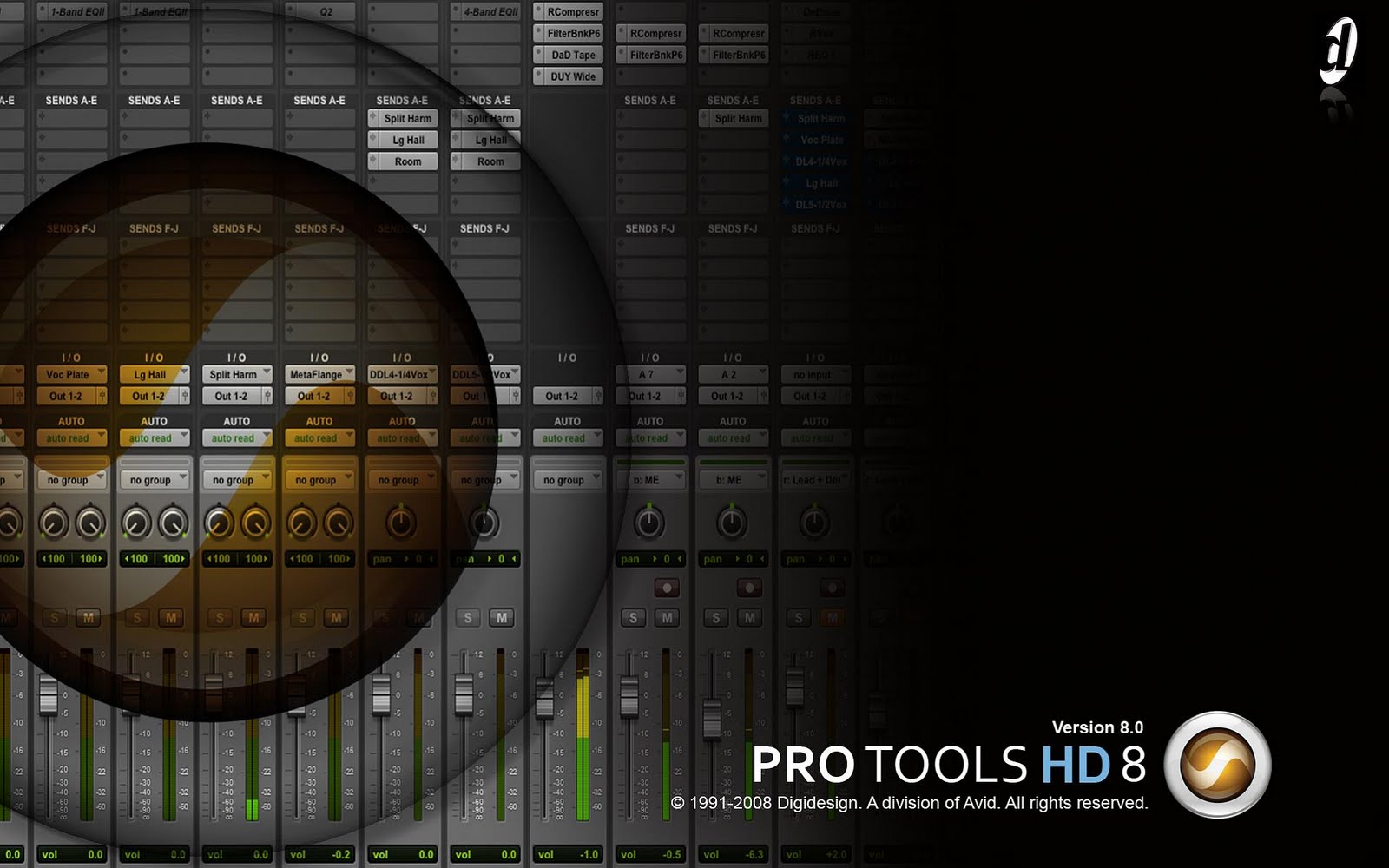Click the Lg Hall send button in Sends A-E
Image resolution: width=1389 pixels, height=868 pixels.
point(403,140)
